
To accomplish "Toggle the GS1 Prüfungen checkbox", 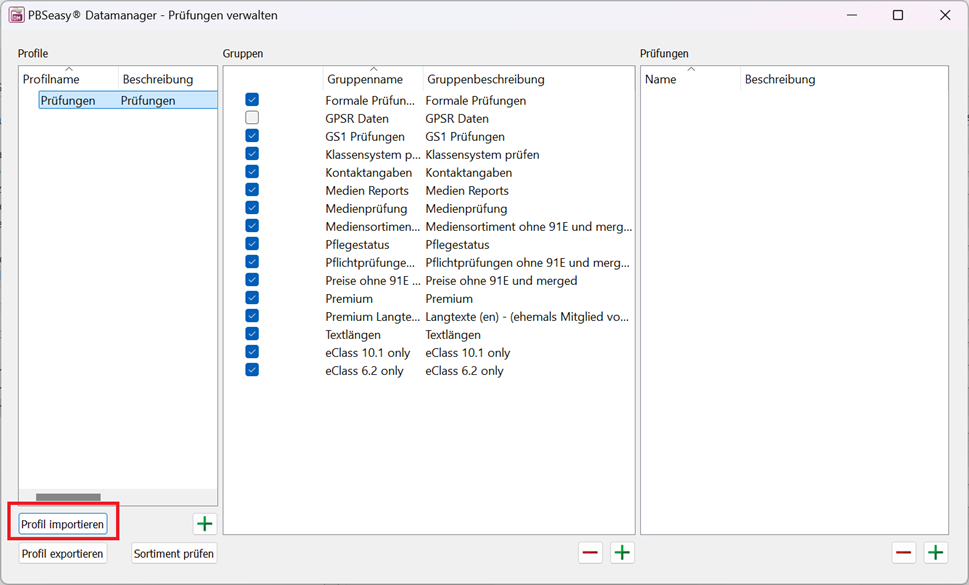I will (252, 135).
